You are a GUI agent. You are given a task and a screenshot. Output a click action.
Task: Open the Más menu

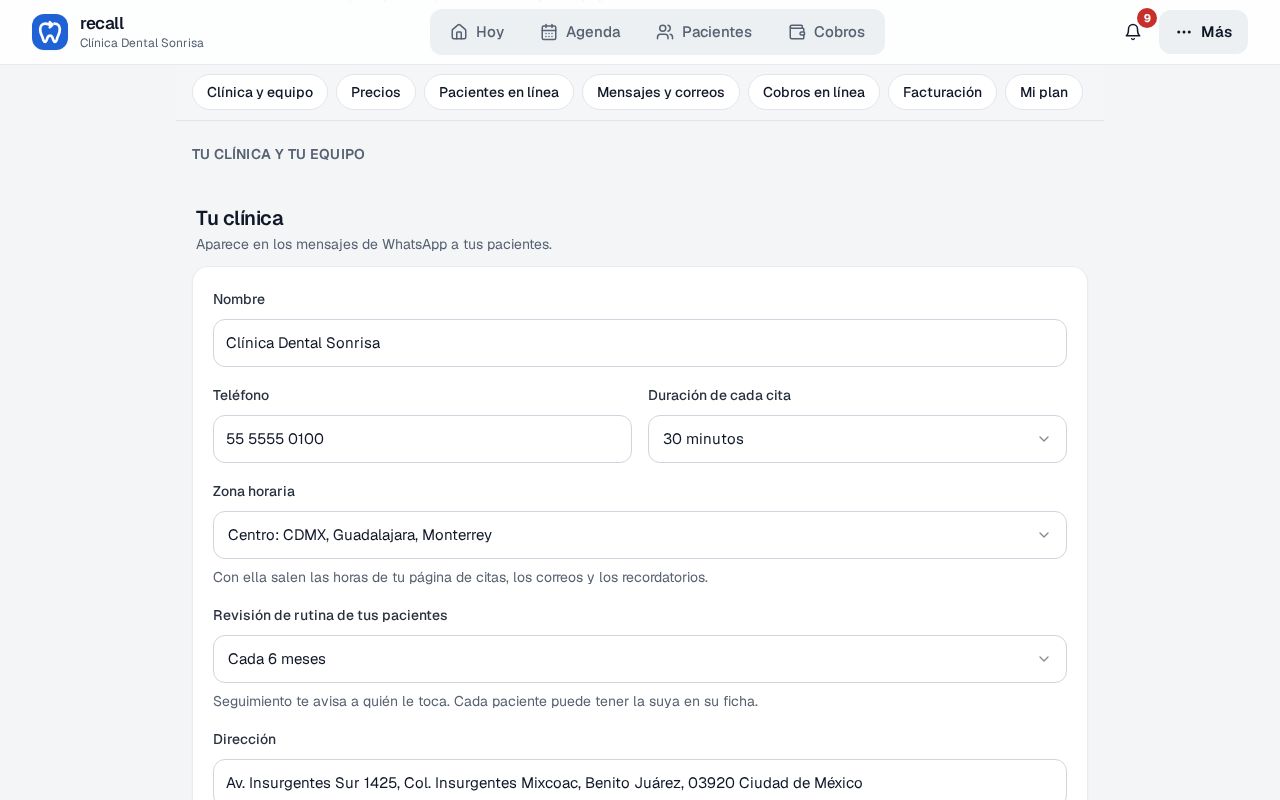[x=1203, y=32]
